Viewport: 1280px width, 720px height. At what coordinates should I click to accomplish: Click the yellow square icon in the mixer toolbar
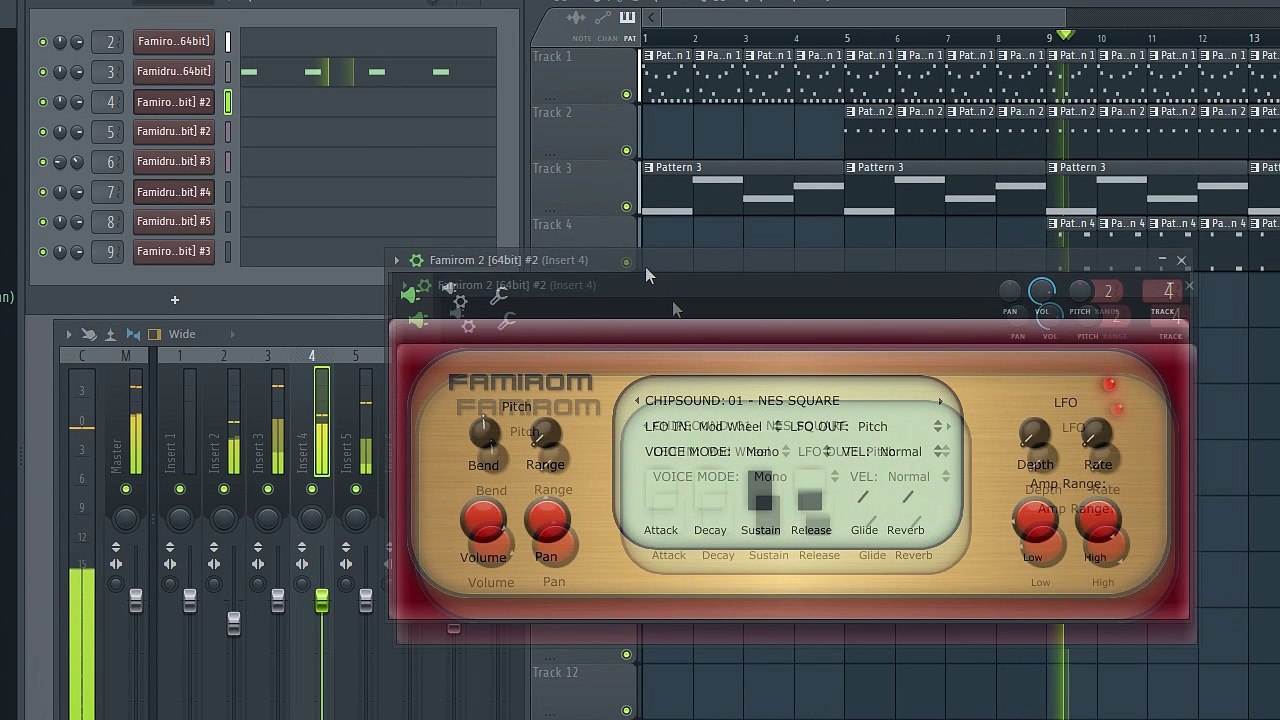(x=154, y=334)
